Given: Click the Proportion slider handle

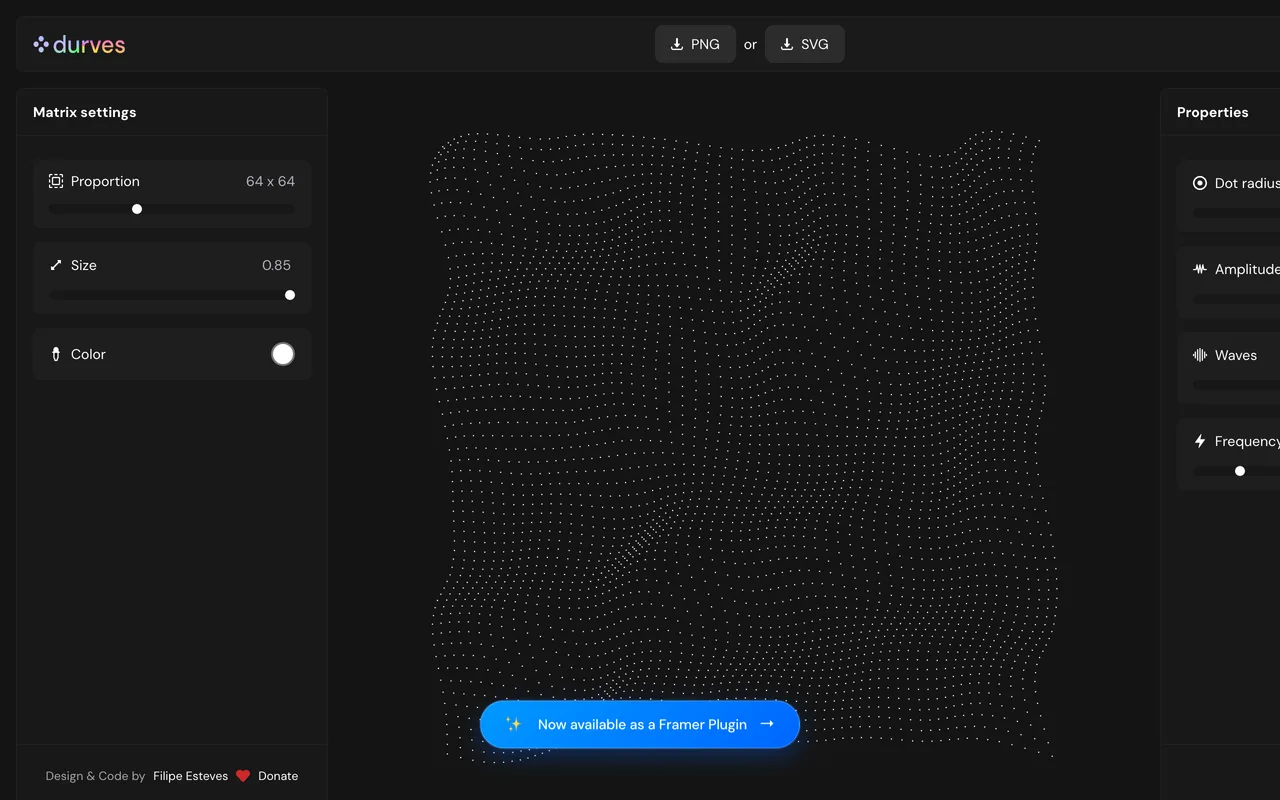Looking at the screenshot, I should pos(137,209).
